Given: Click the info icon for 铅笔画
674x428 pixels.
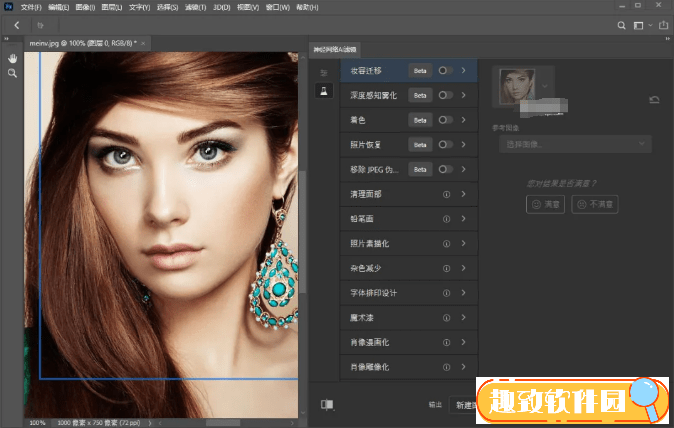Looking at the screenshot, I should pyautogui.click(x=447, y=219).
